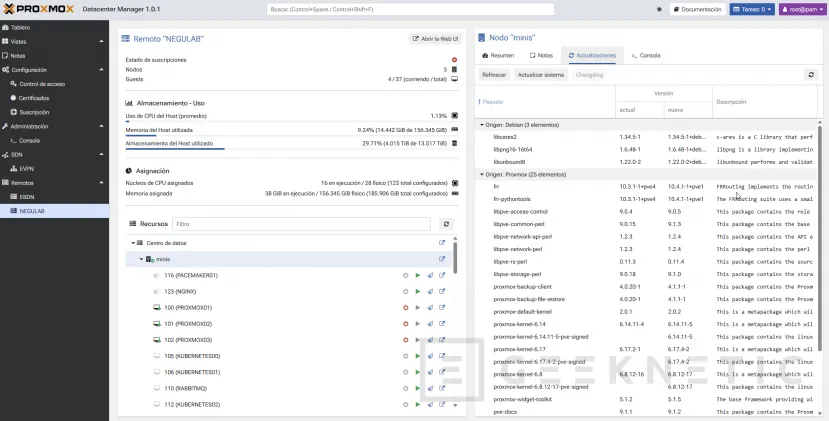This screenshot has width=829, height=421.
Task: Click the Guests monitor icon
Action: pos(454,79)
